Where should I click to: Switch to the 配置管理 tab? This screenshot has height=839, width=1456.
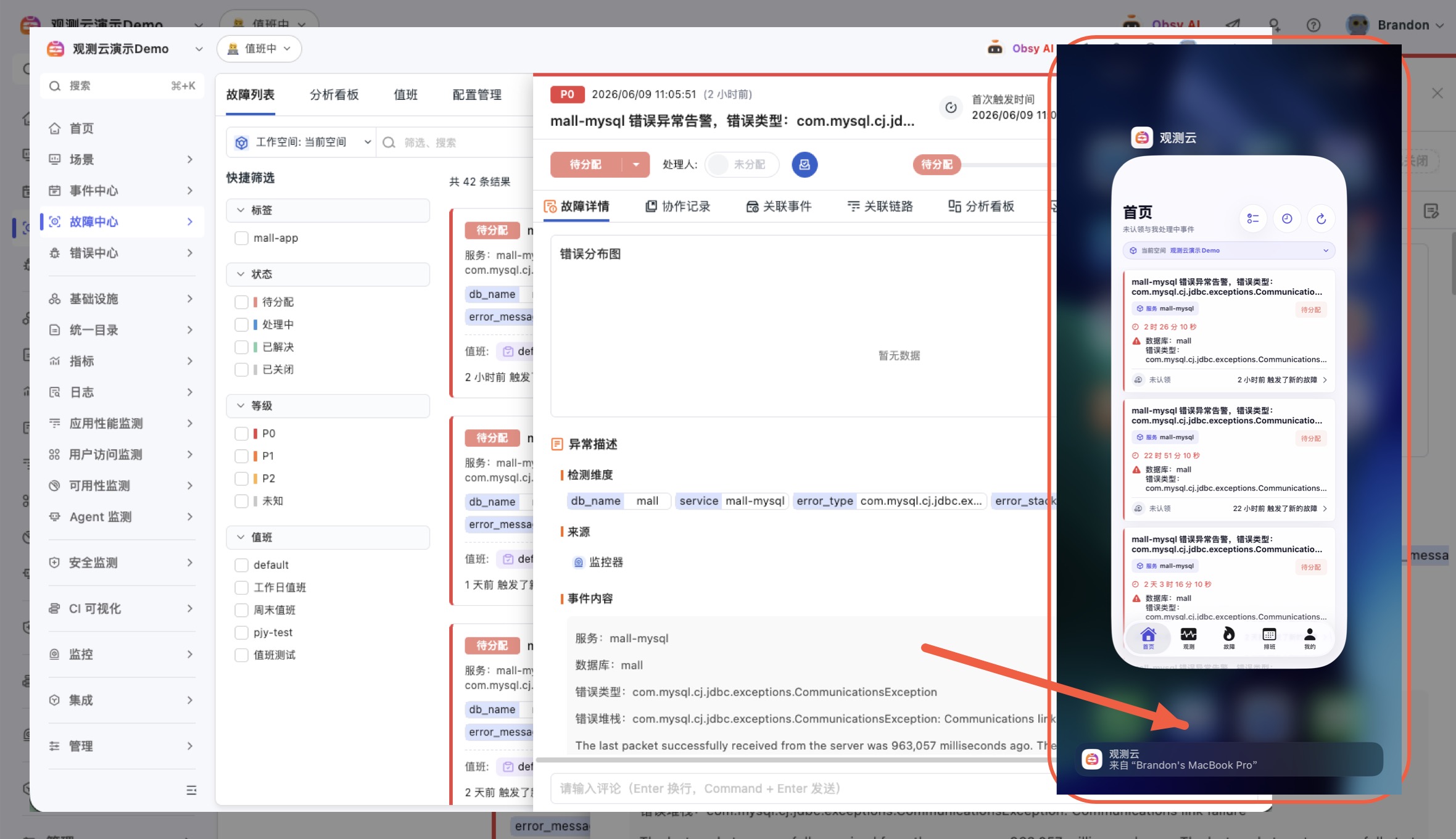(476, 95)
